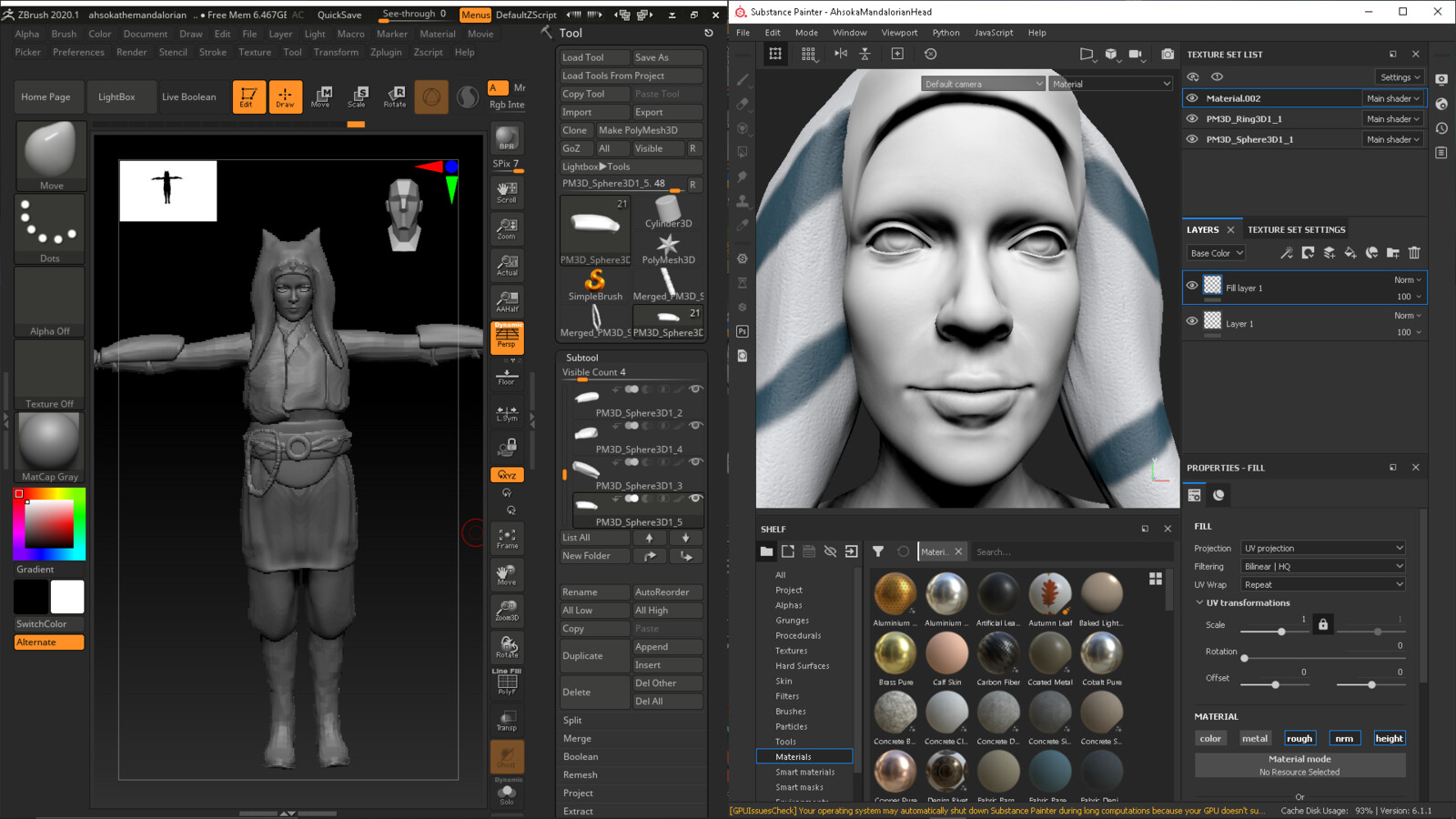Select the Zoom canvas tool
The width and height of the screenshot is (1456, 819).
tap(507, 228)
